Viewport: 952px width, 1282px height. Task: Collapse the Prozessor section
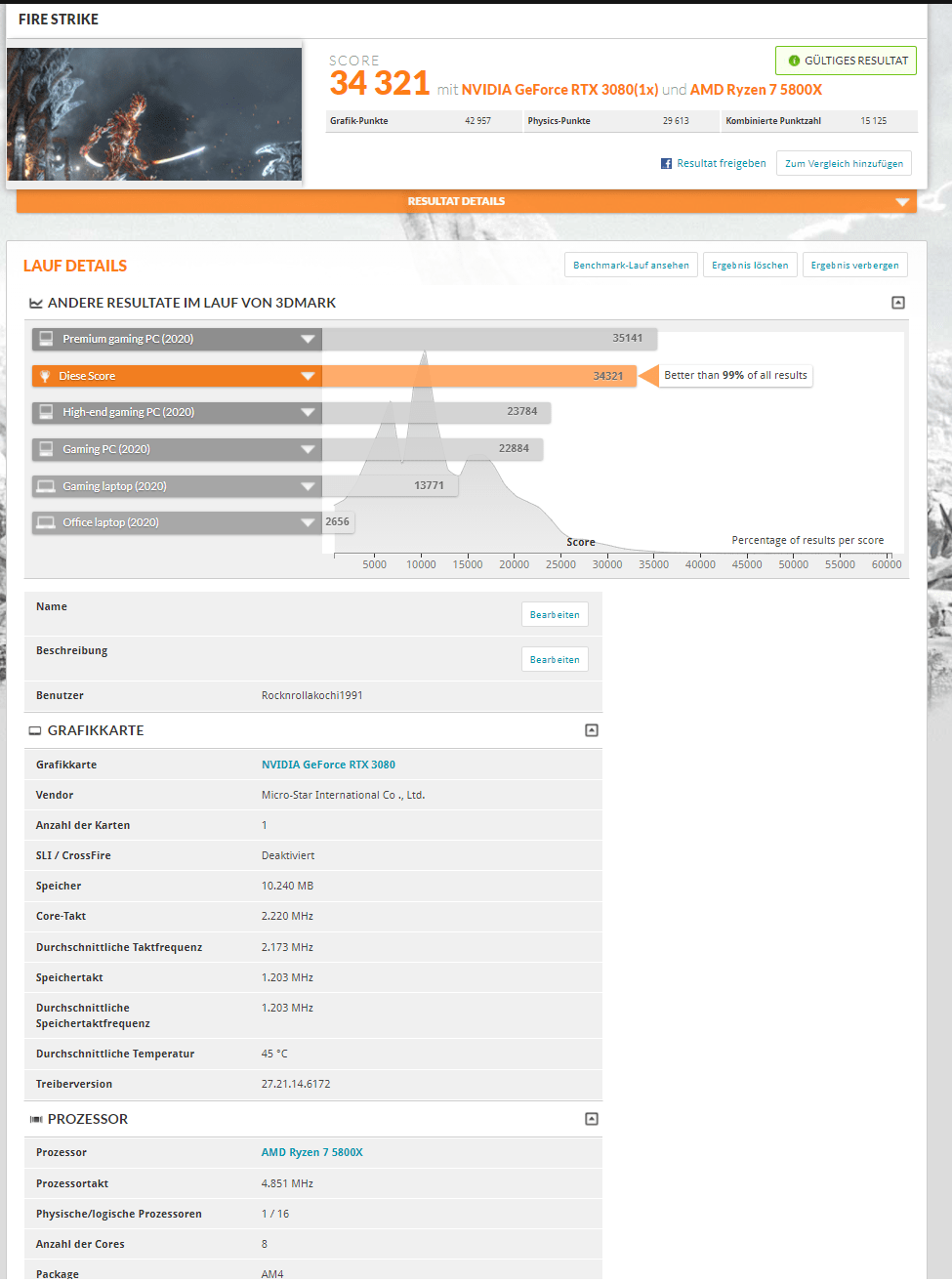pos(592,1119)
